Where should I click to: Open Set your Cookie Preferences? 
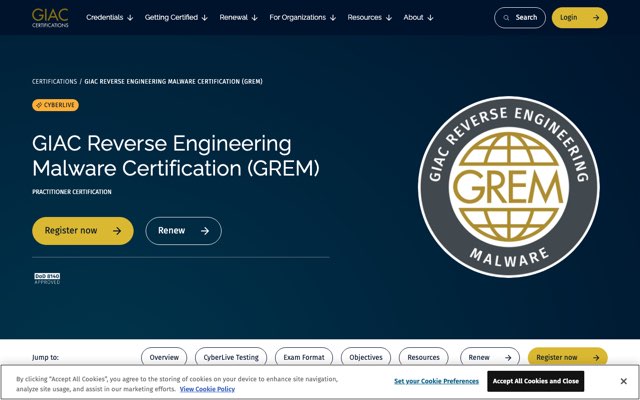(436, 381)
